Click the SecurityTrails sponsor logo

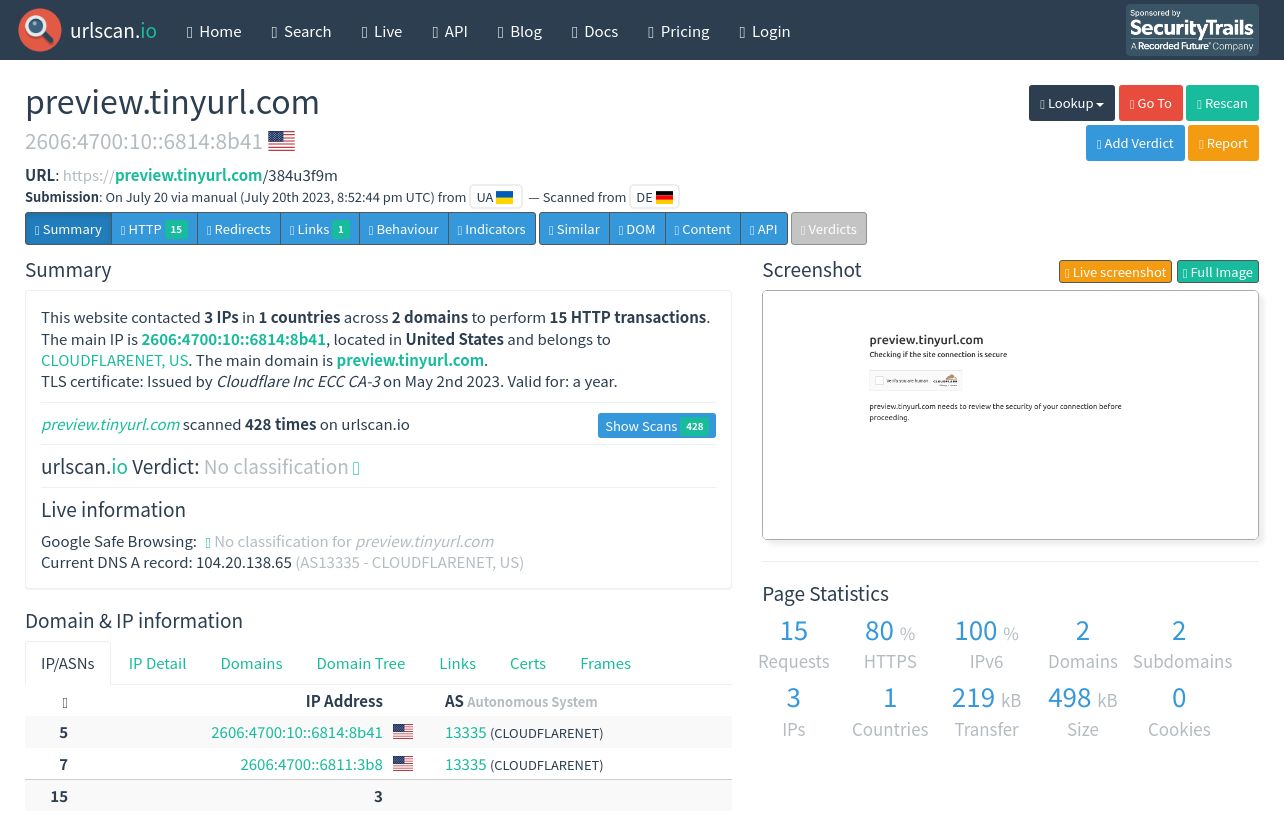click(x=1192, y=30)
